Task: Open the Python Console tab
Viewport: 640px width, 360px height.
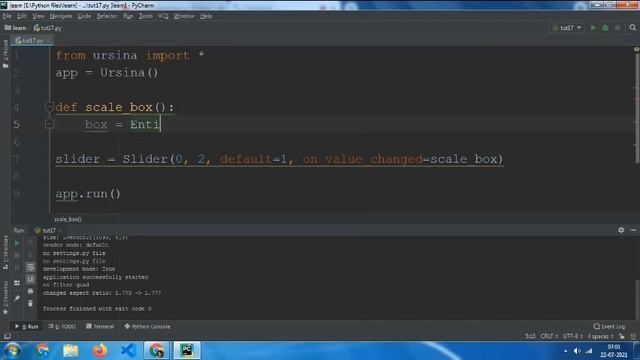Action: [x=147, y=327]
